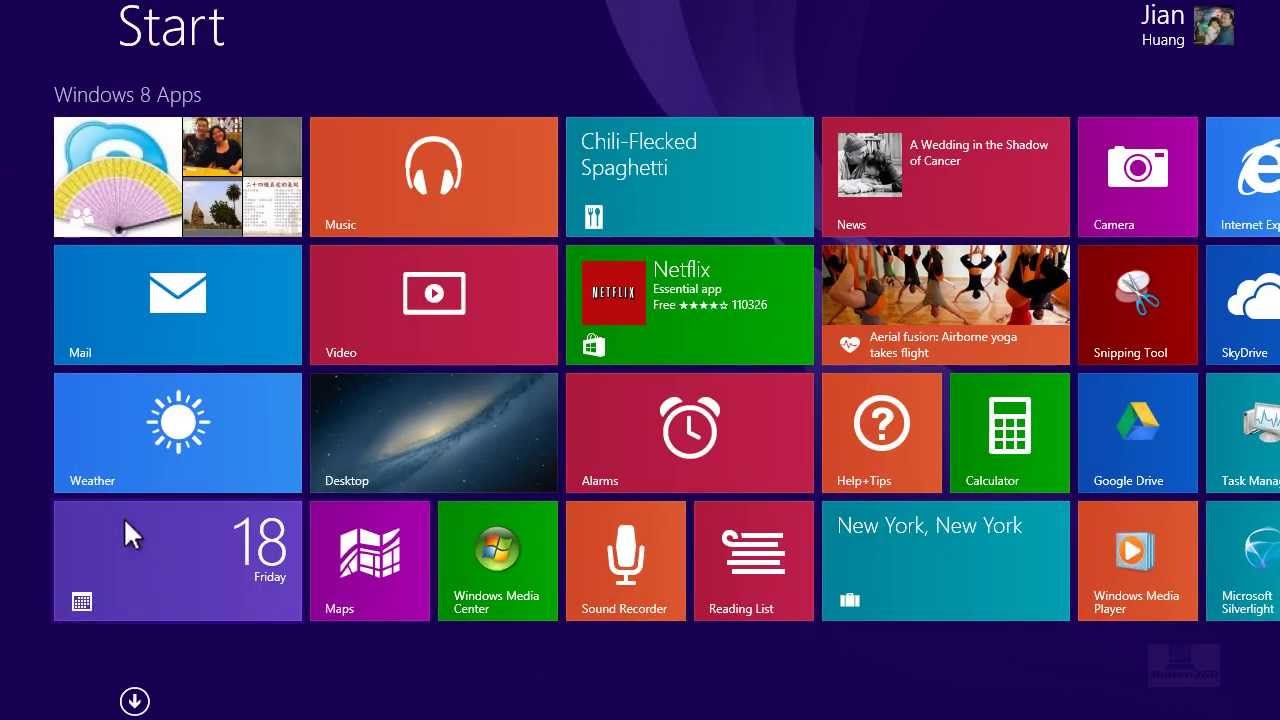The image size is (1280, 720).
Task: Click the Start heading text
Action: coord(171,26)
